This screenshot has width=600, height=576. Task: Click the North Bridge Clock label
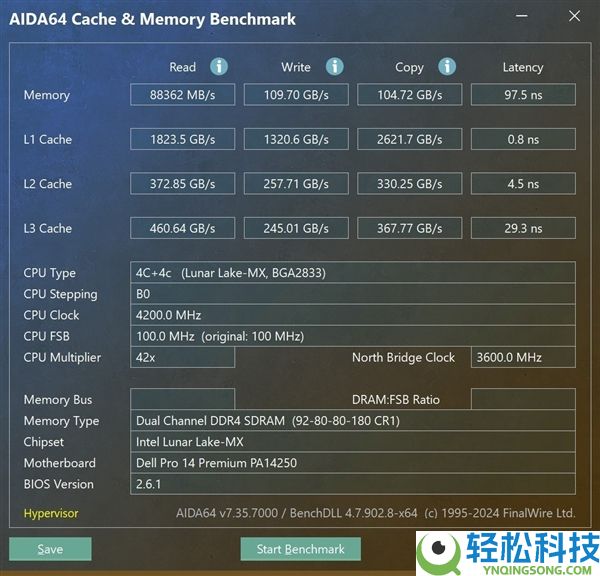[x=403, y=357]
